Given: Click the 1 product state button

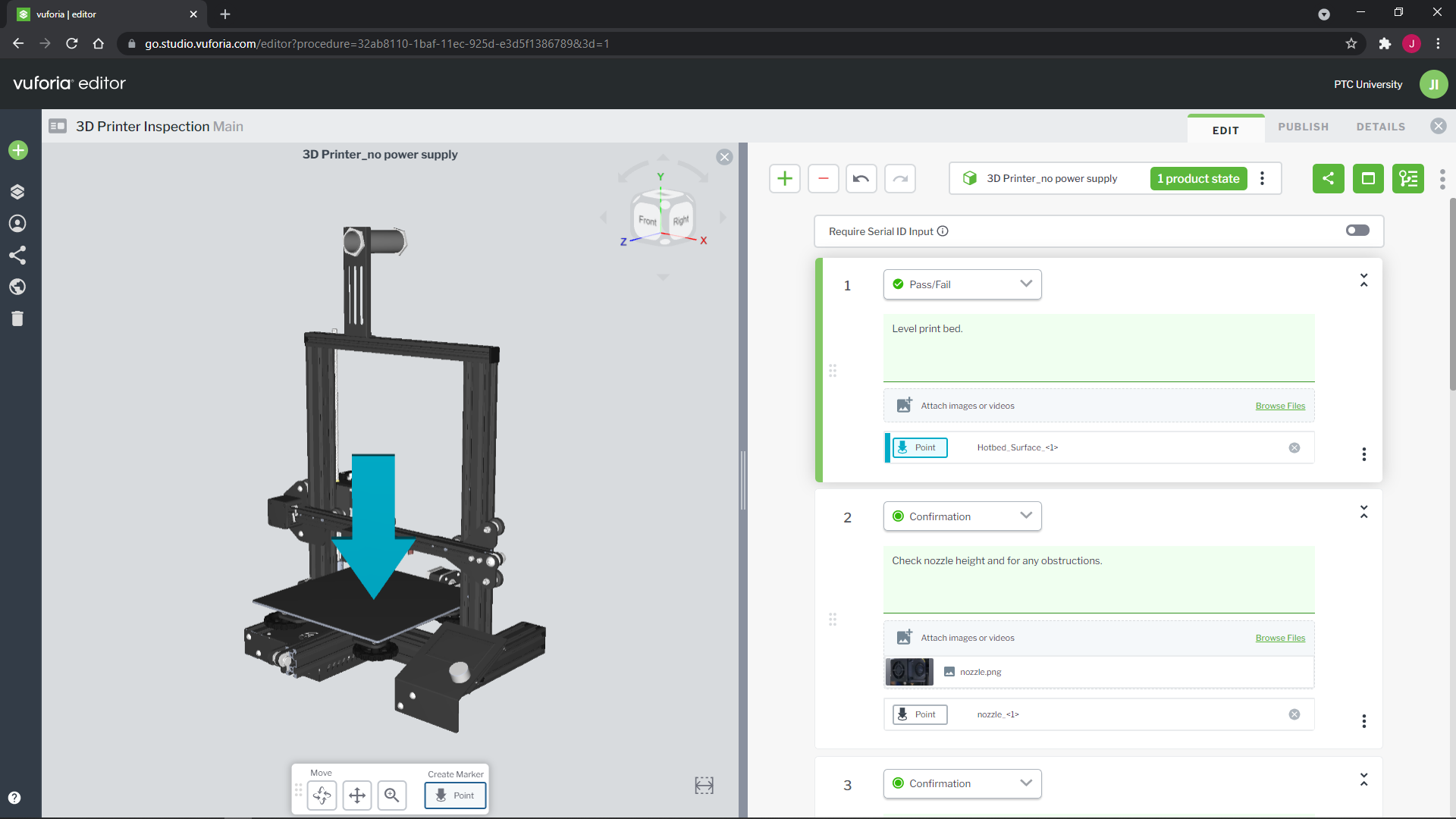Looking at the screenshot, I should tap(1198, 179).
